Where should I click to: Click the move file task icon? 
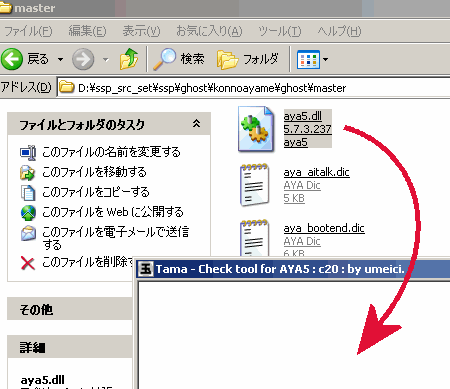[x=28, y=172]
